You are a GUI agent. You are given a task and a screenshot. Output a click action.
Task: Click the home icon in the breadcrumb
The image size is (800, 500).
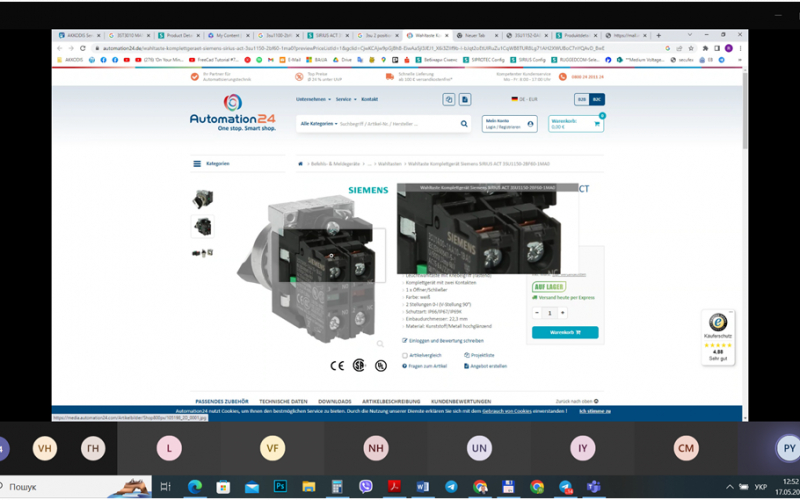(x=301, y=164)
